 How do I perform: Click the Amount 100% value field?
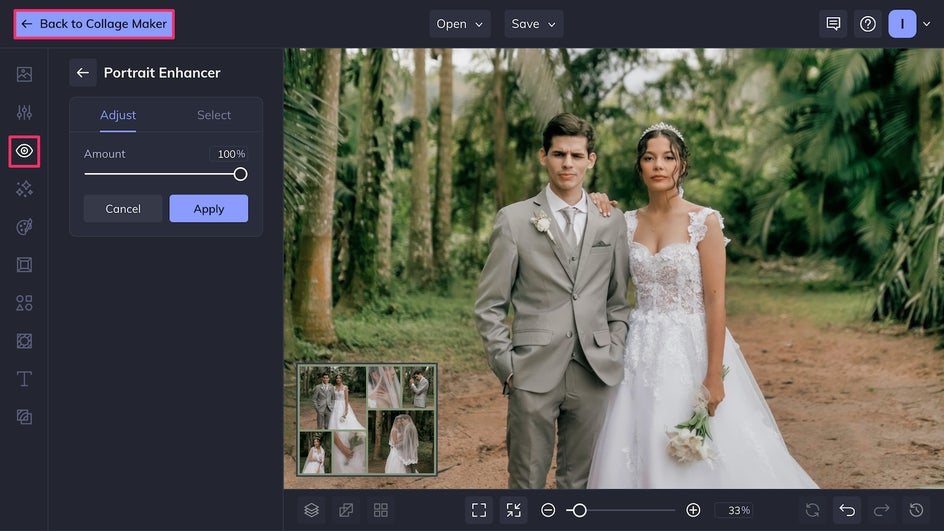231,154
